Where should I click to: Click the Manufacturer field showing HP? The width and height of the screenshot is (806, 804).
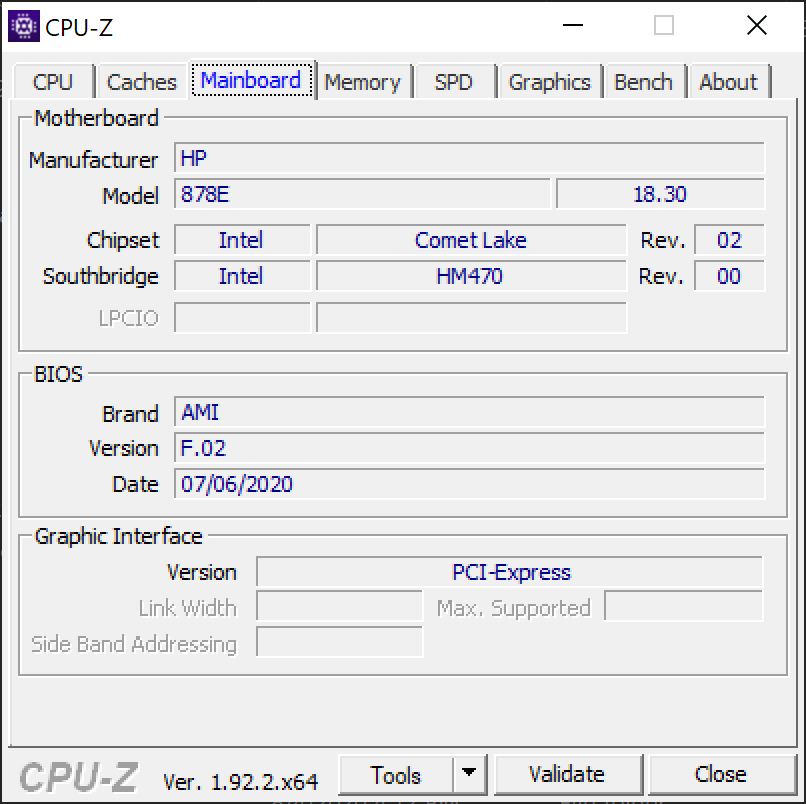tap(469, 159)
